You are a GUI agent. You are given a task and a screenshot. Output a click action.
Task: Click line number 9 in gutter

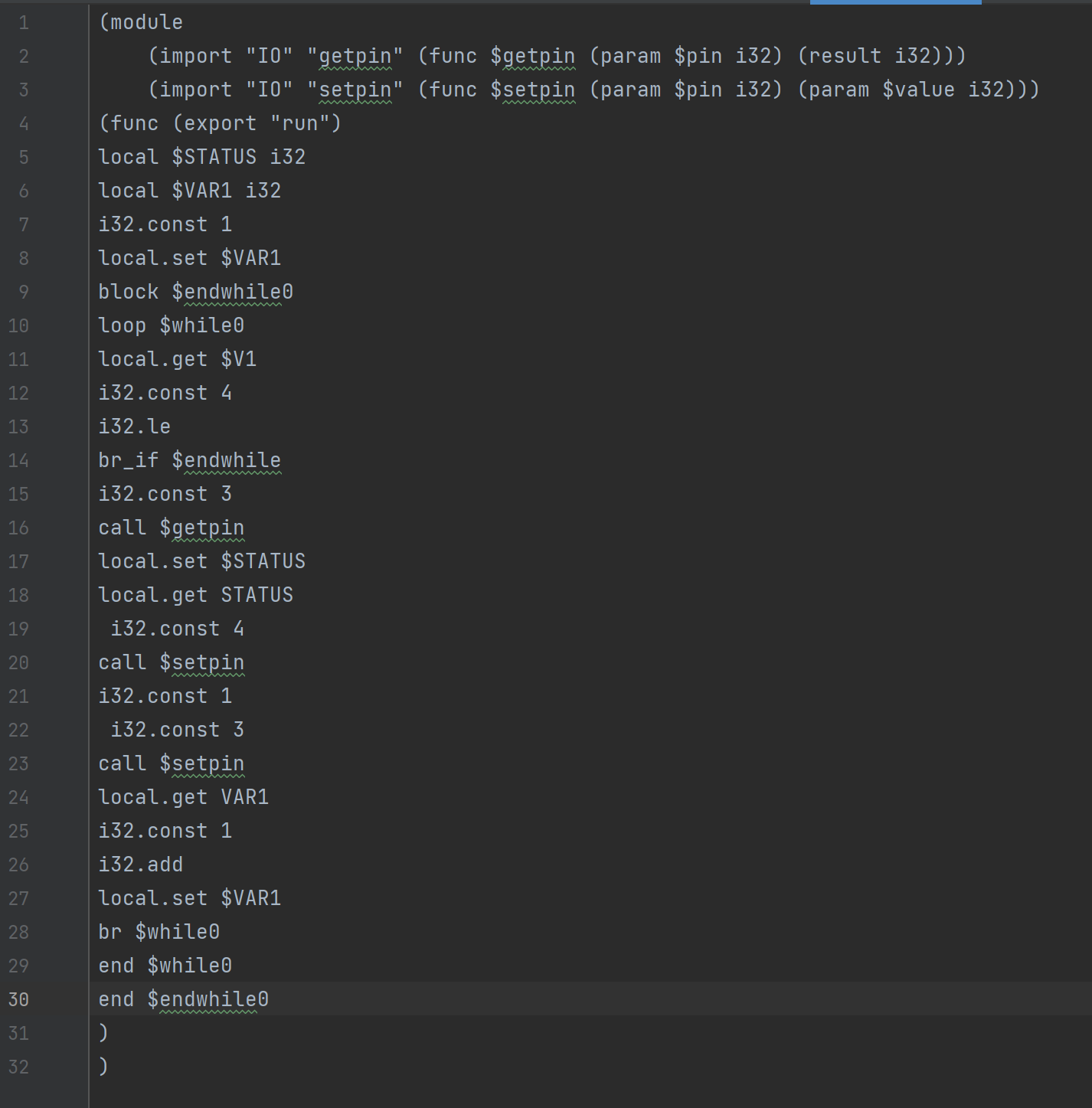pos(24,293)
